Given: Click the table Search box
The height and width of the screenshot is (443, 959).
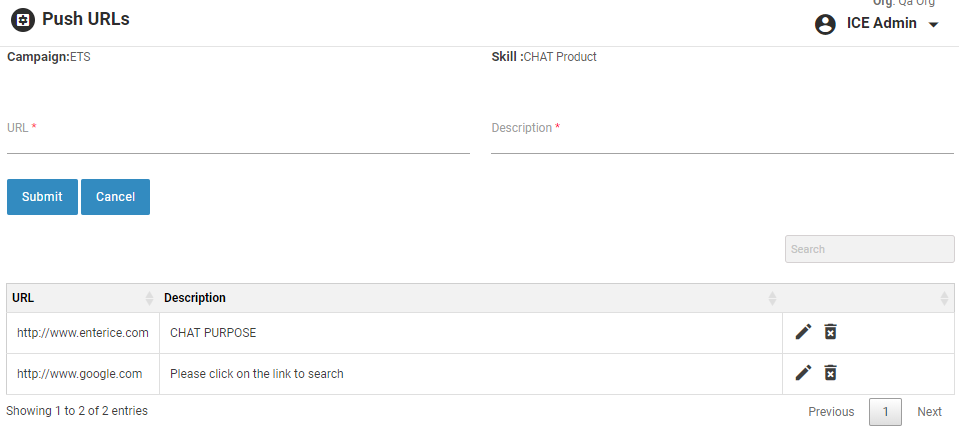Looking at the screenshot, I should point(869,249).
